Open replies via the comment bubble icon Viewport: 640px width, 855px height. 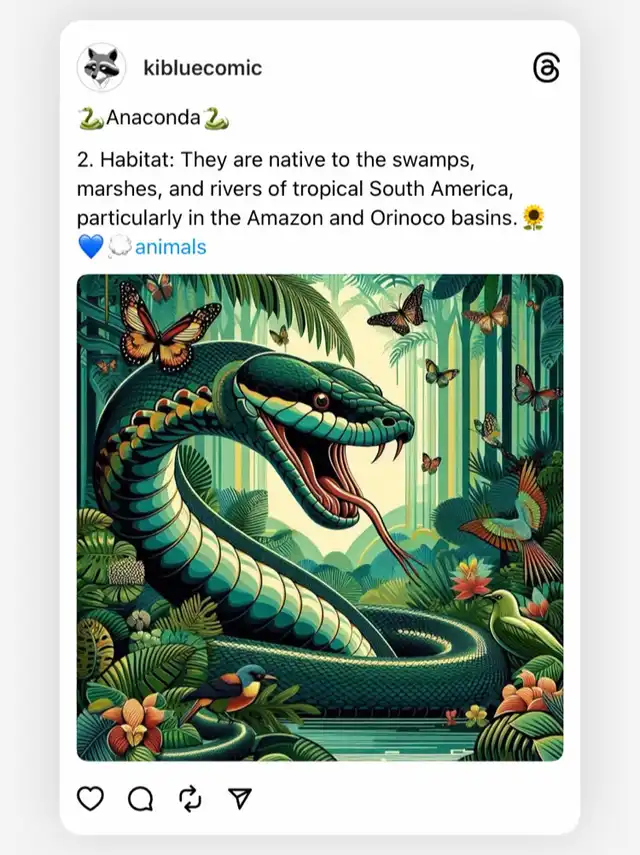141,799
